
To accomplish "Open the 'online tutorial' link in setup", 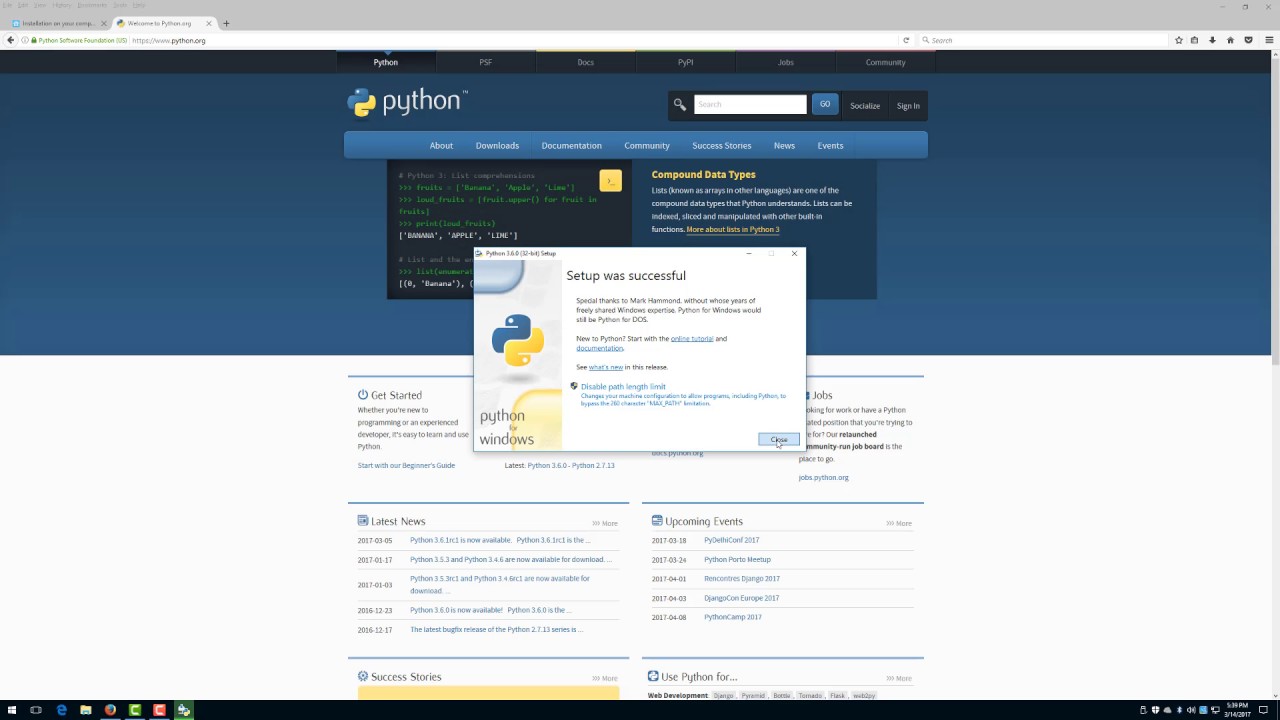I will point(692,338).
